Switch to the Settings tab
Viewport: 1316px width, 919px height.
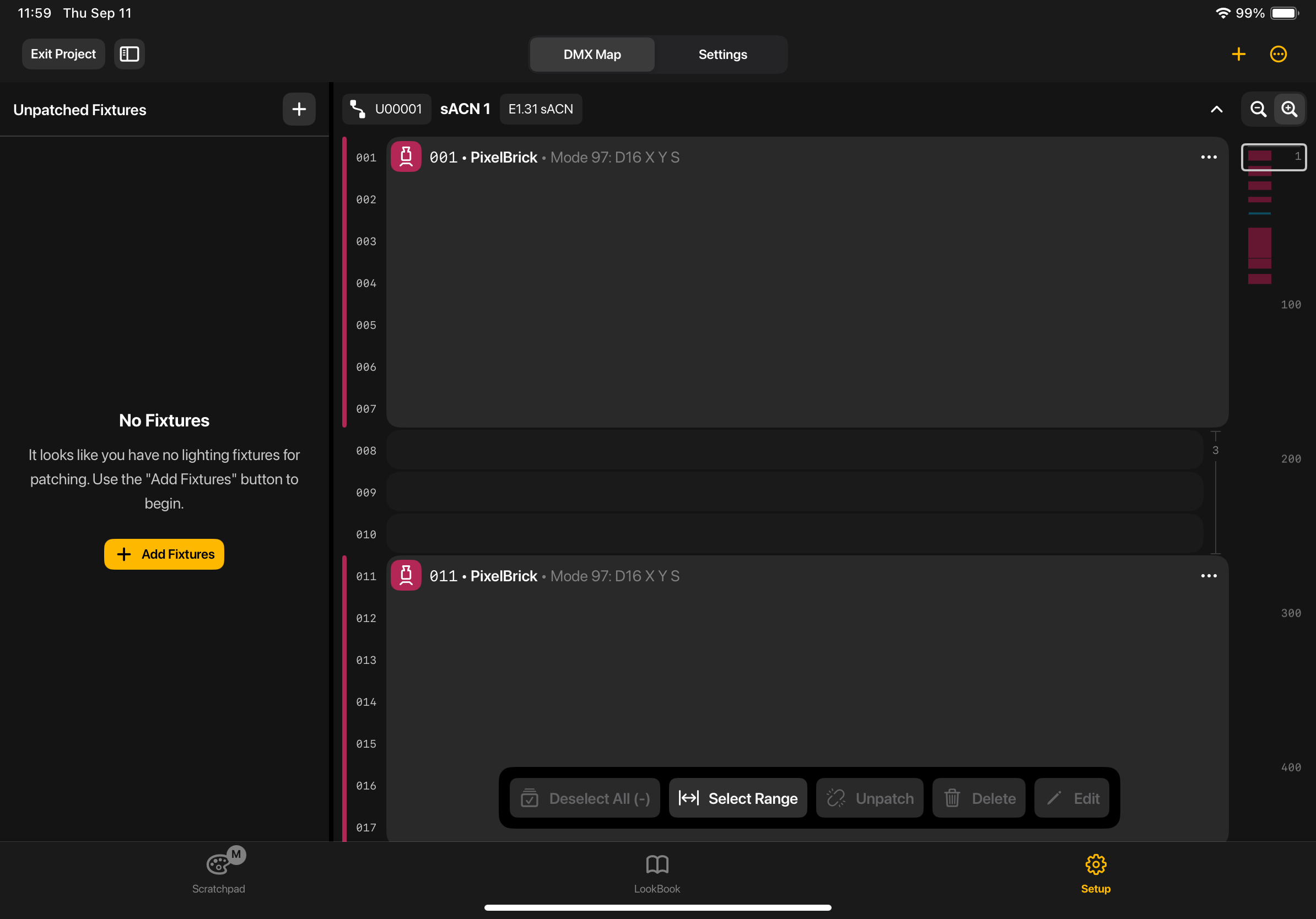[722, 55]
